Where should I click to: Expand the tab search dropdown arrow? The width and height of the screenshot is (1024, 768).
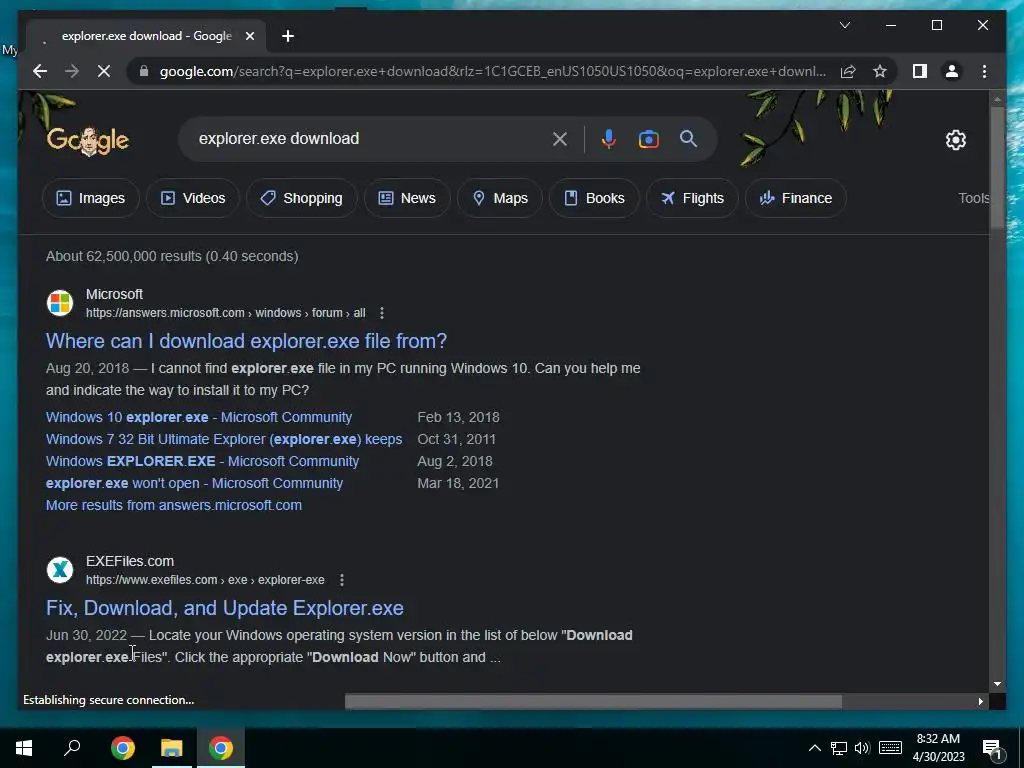click(x=844, y=25)
